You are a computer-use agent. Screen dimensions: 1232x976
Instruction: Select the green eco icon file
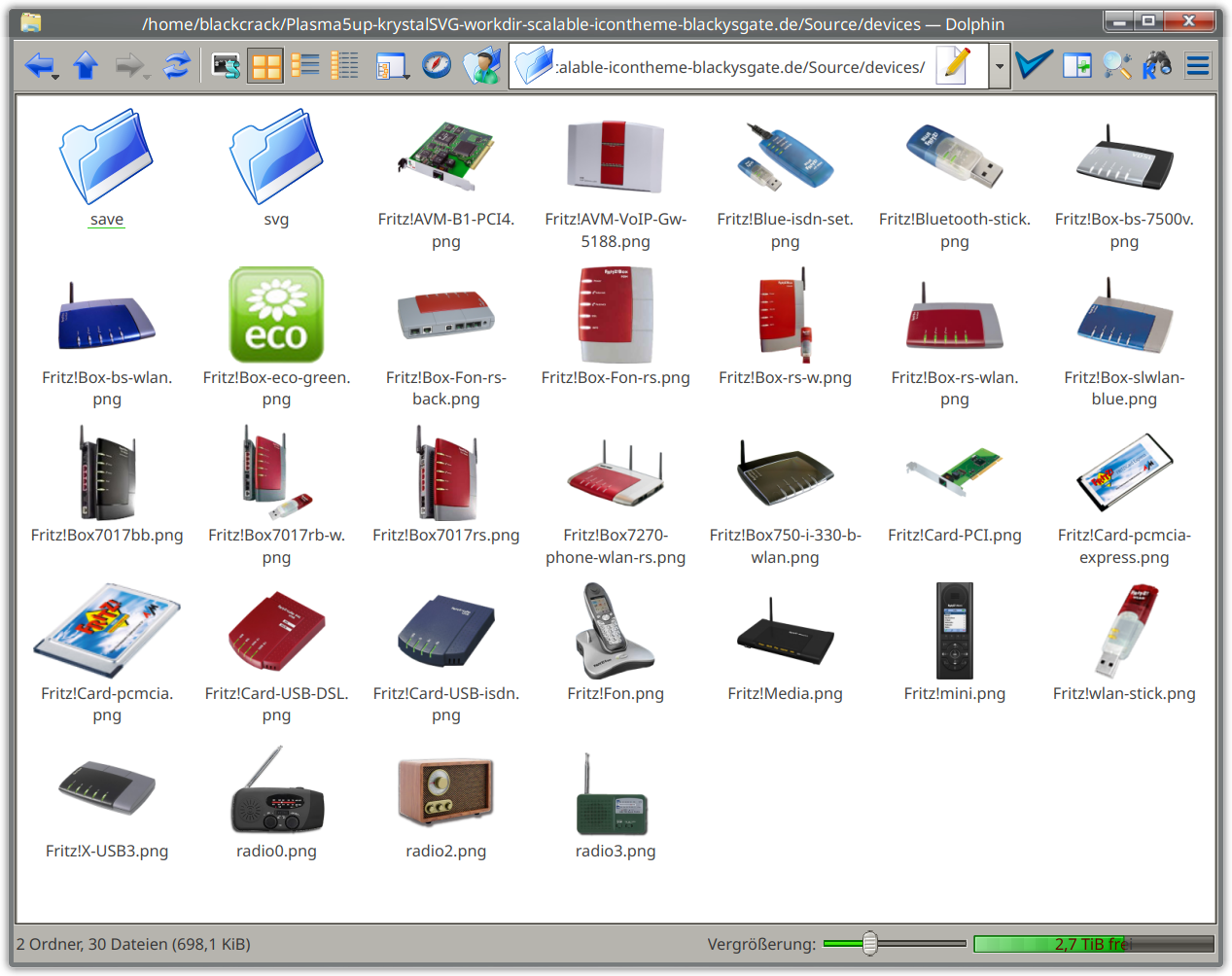click(276, 314)
